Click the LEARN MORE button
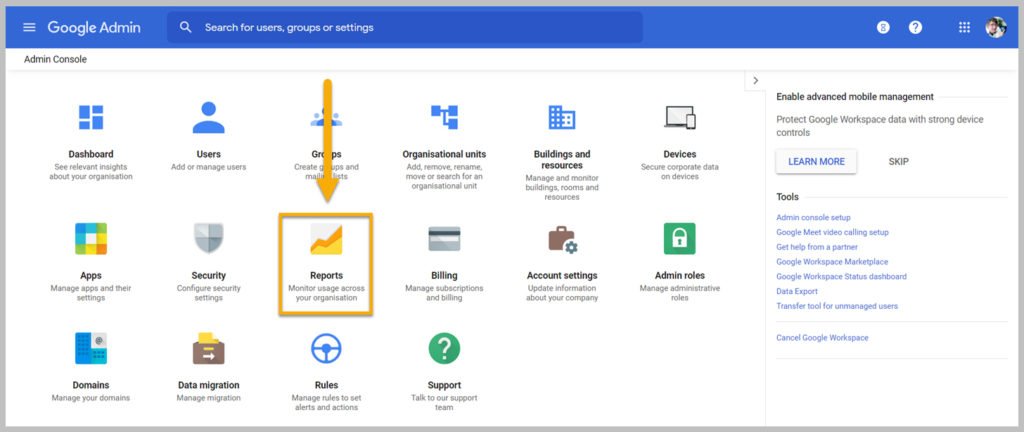The width and height of the screenshot is (1024, 432). 816,161
